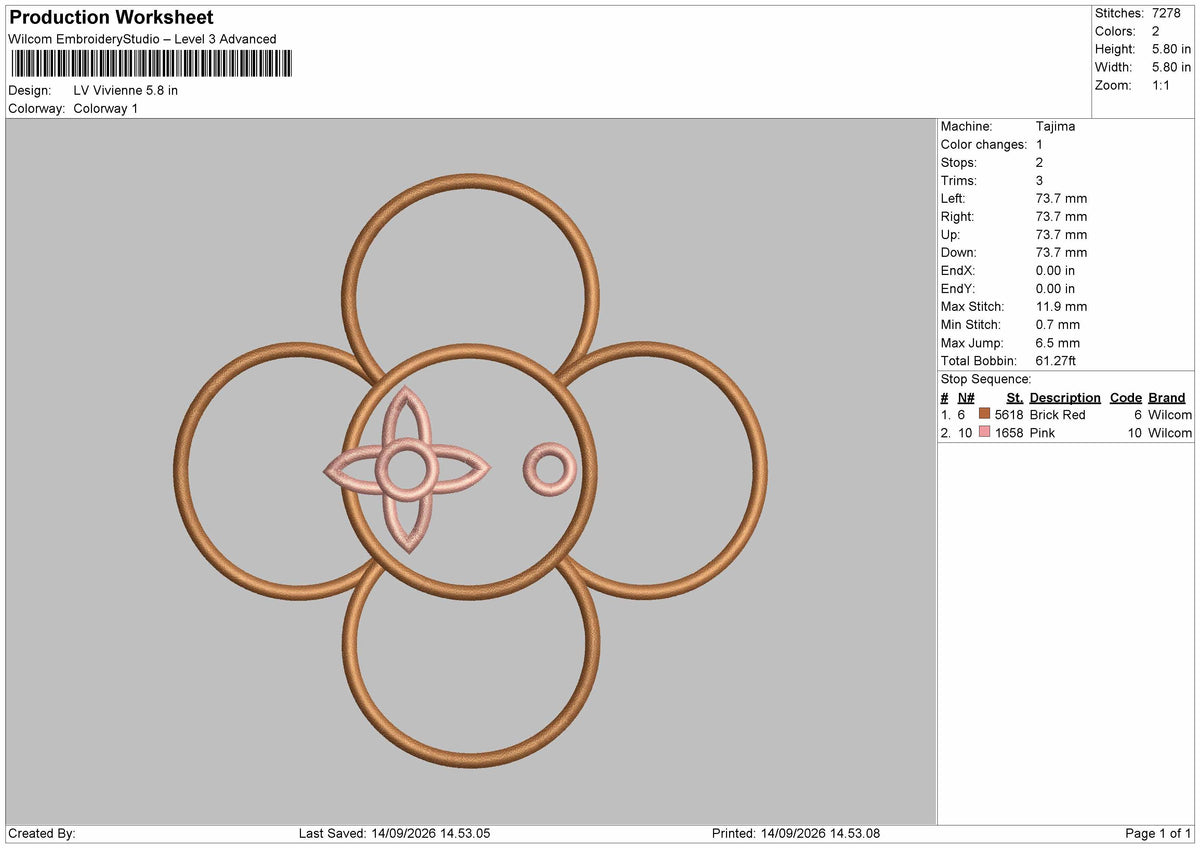
Task: Click the Total Bobbin value '61.27ft'
Action: point(1057,360)
